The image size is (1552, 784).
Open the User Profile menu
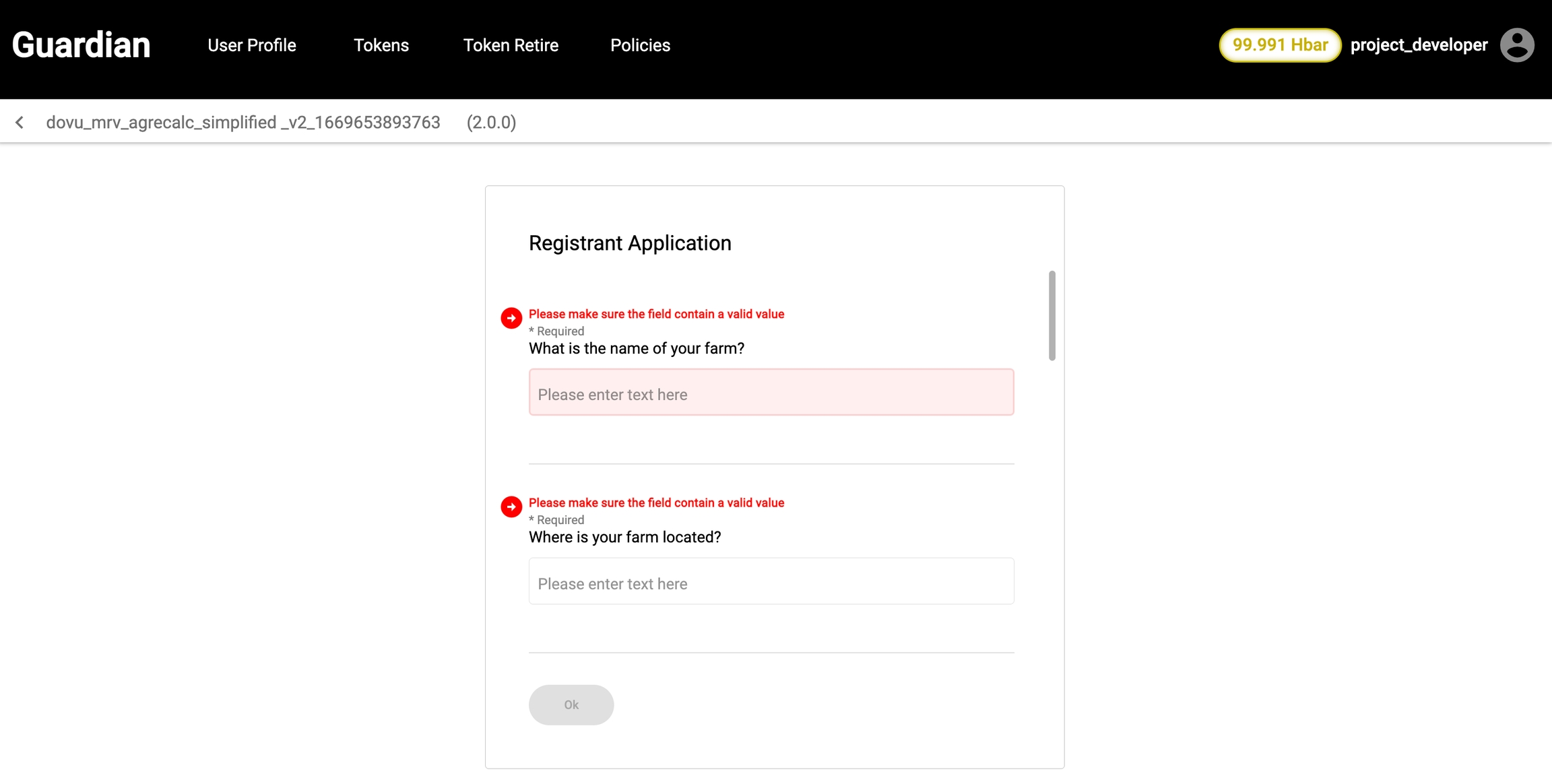(251, 45)
